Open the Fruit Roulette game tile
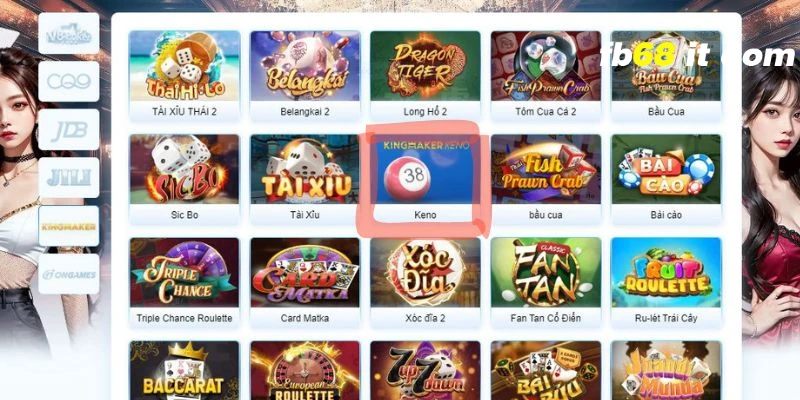800x400 pixels. click(666, 282)
